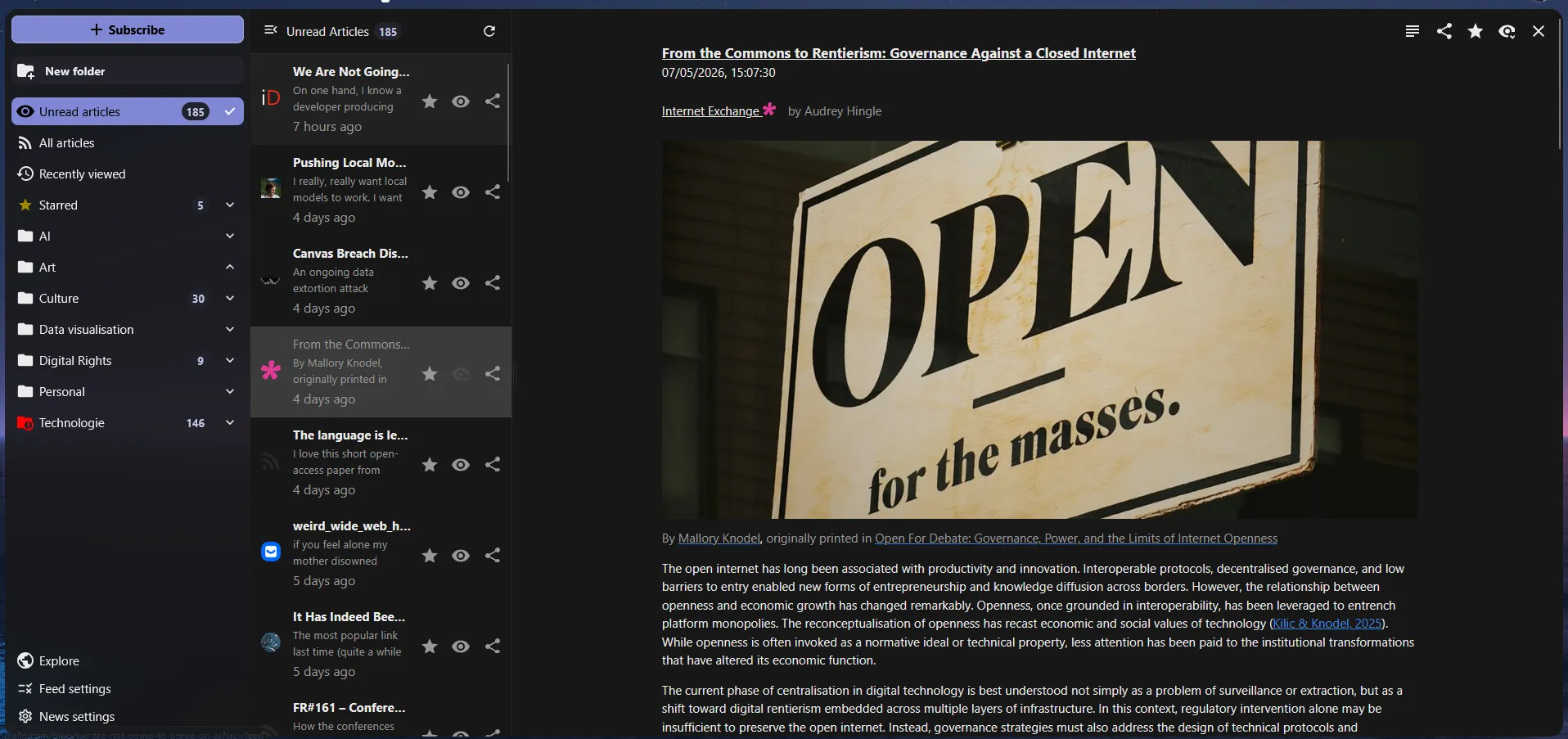
Task: Share the 'It Has Indeed Bee...' article
Action: pyautogui.click(x=493, y=647)
